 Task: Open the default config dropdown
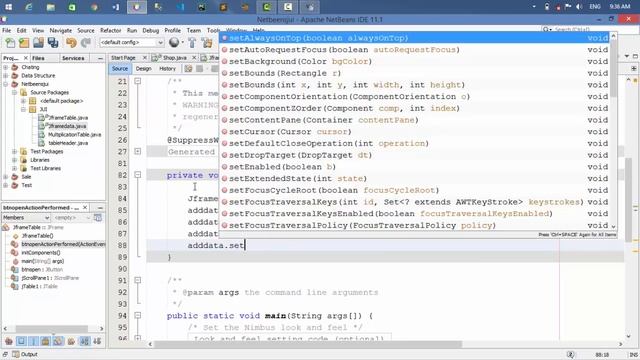coord(131,42)
